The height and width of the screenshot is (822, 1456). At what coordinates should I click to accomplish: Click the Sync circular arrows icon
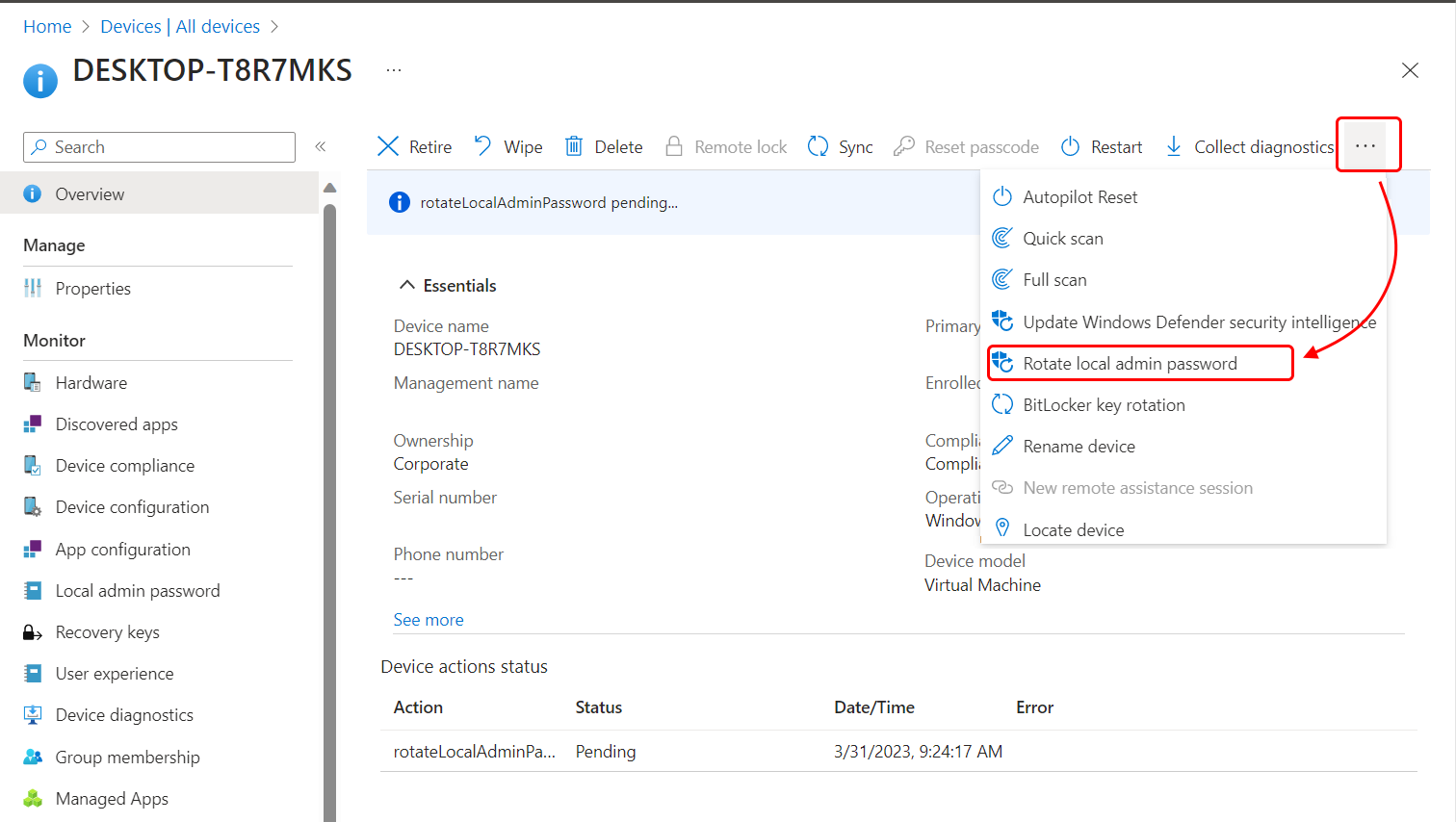point(818,146)
